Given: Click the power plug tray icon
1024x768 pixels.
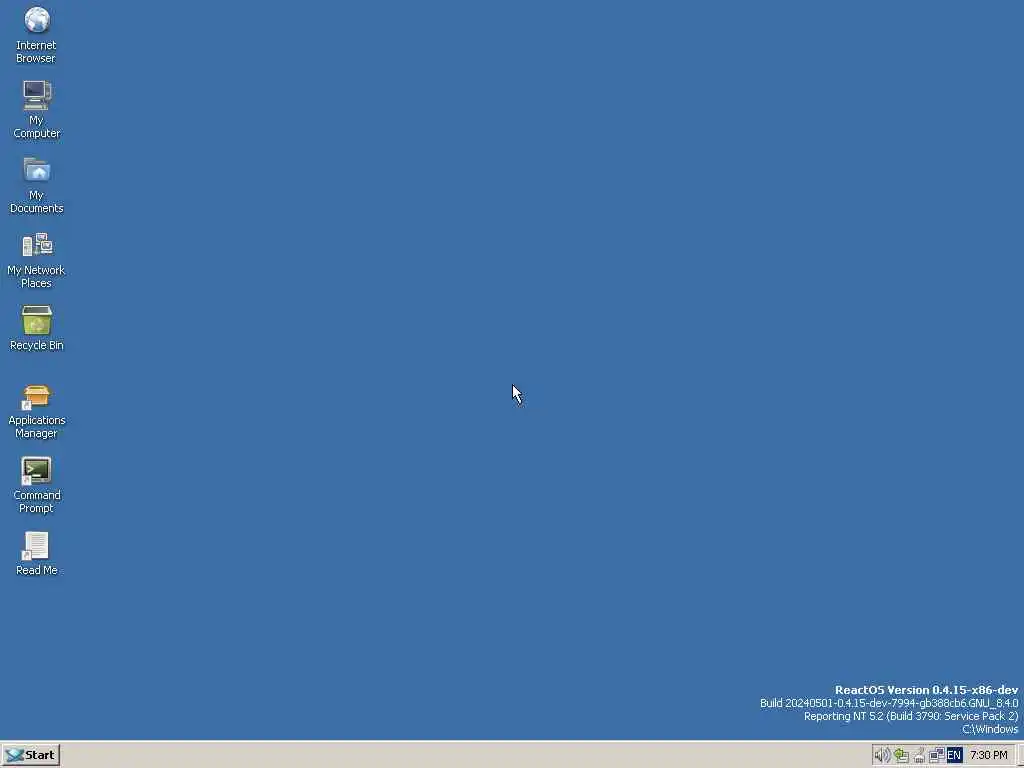Looking at the screenshot, I should click(920, 755).
